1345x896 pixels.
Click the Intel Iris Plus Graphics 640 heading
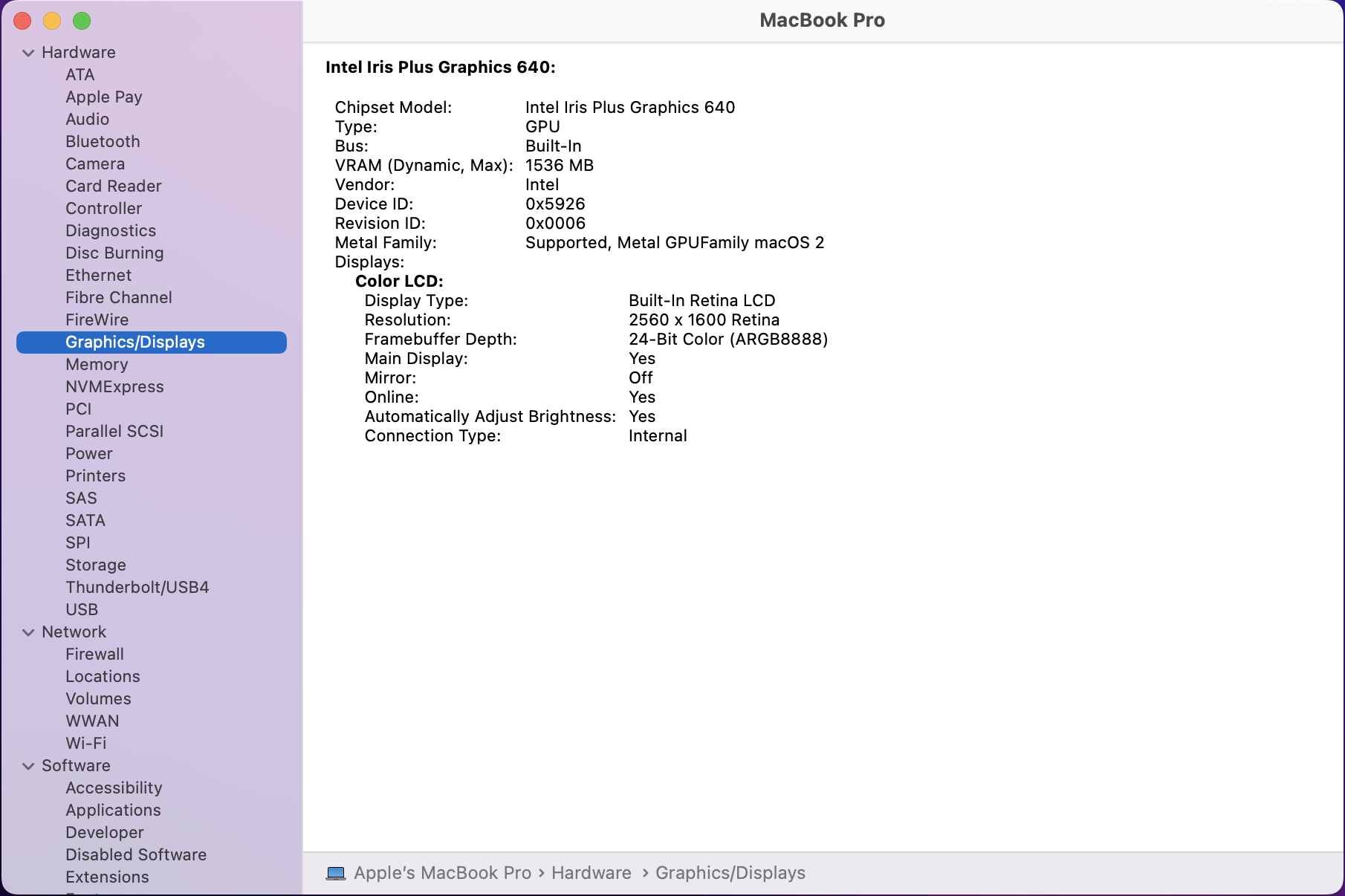coord(441,68)
